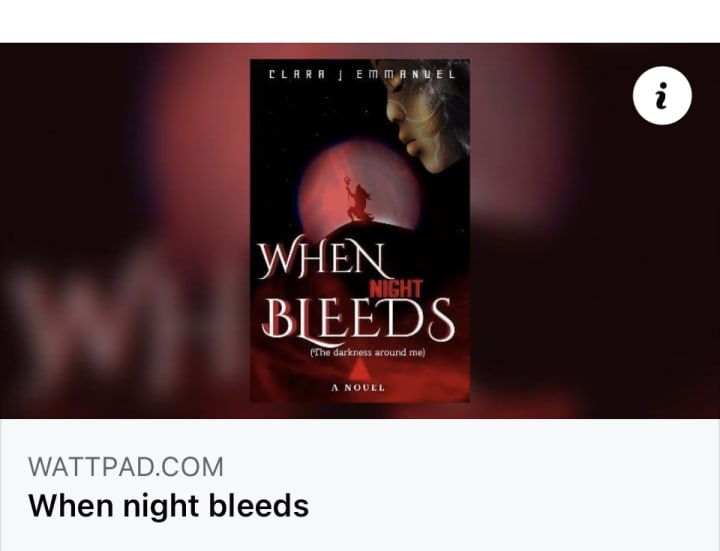Viewport: 720px width, 551px height.
Task: Click the large 'BLEEDS' title text
Action: tap(359, 320)
